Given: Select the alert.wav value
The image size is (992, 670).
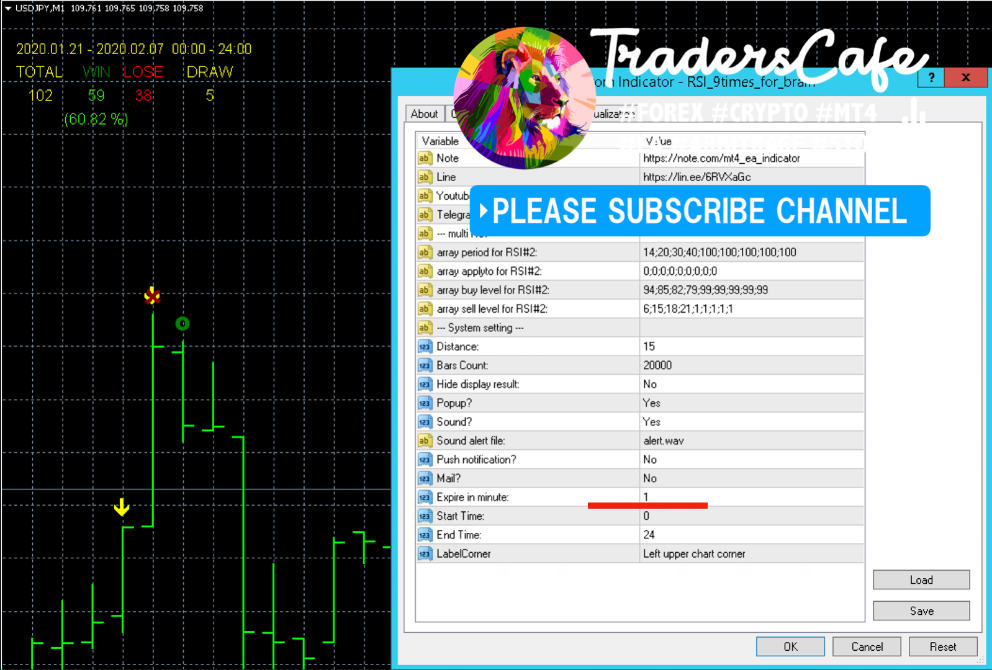Looking at the screenshot, I should pyautogui.click(x=664, y=441).
